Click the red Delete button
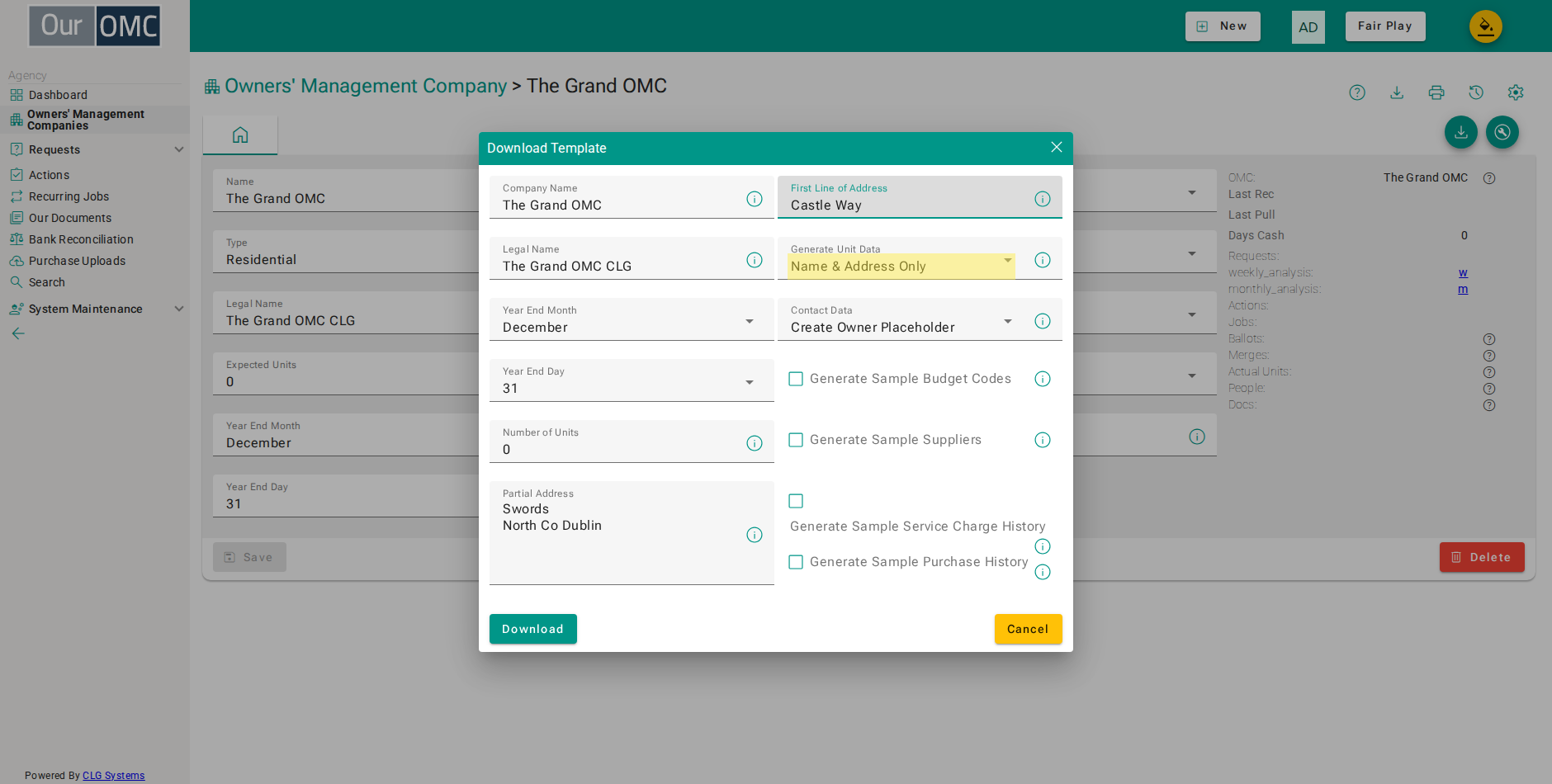The image size is (1552, 784). pyautogui.click(x=1482, y=557)
